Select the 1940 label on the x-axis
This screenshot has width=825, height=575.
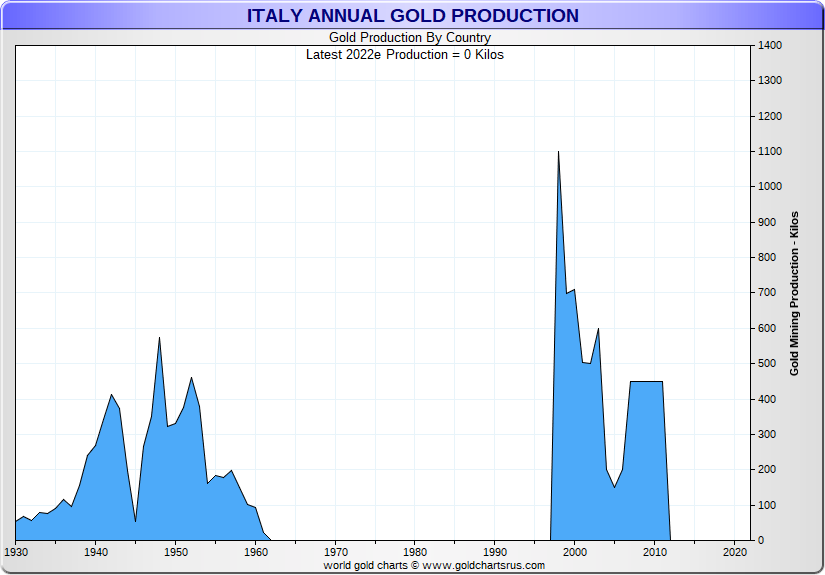pos(96,552)
